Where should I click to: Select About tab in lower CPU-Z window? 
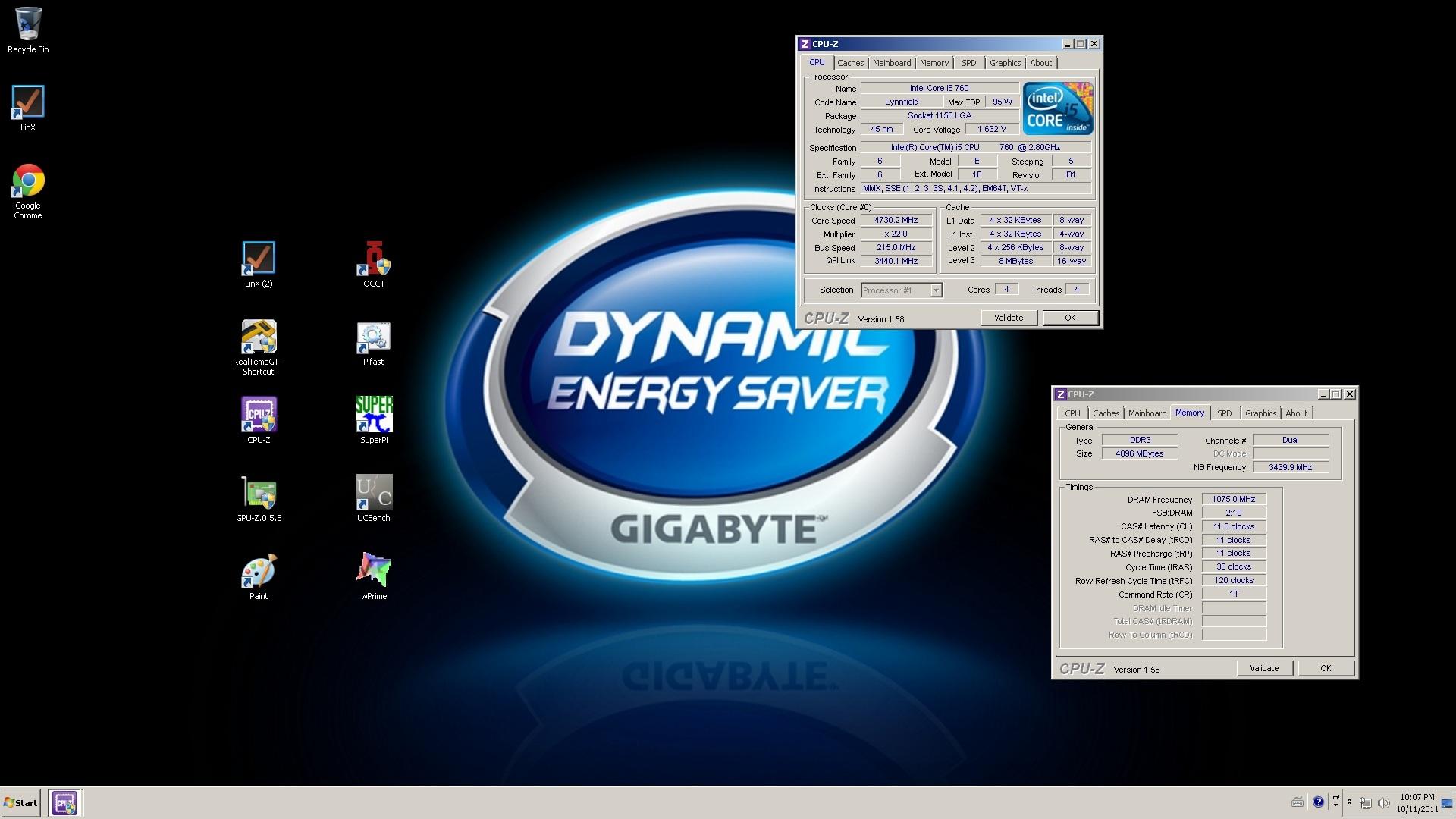coord(1296,413)
